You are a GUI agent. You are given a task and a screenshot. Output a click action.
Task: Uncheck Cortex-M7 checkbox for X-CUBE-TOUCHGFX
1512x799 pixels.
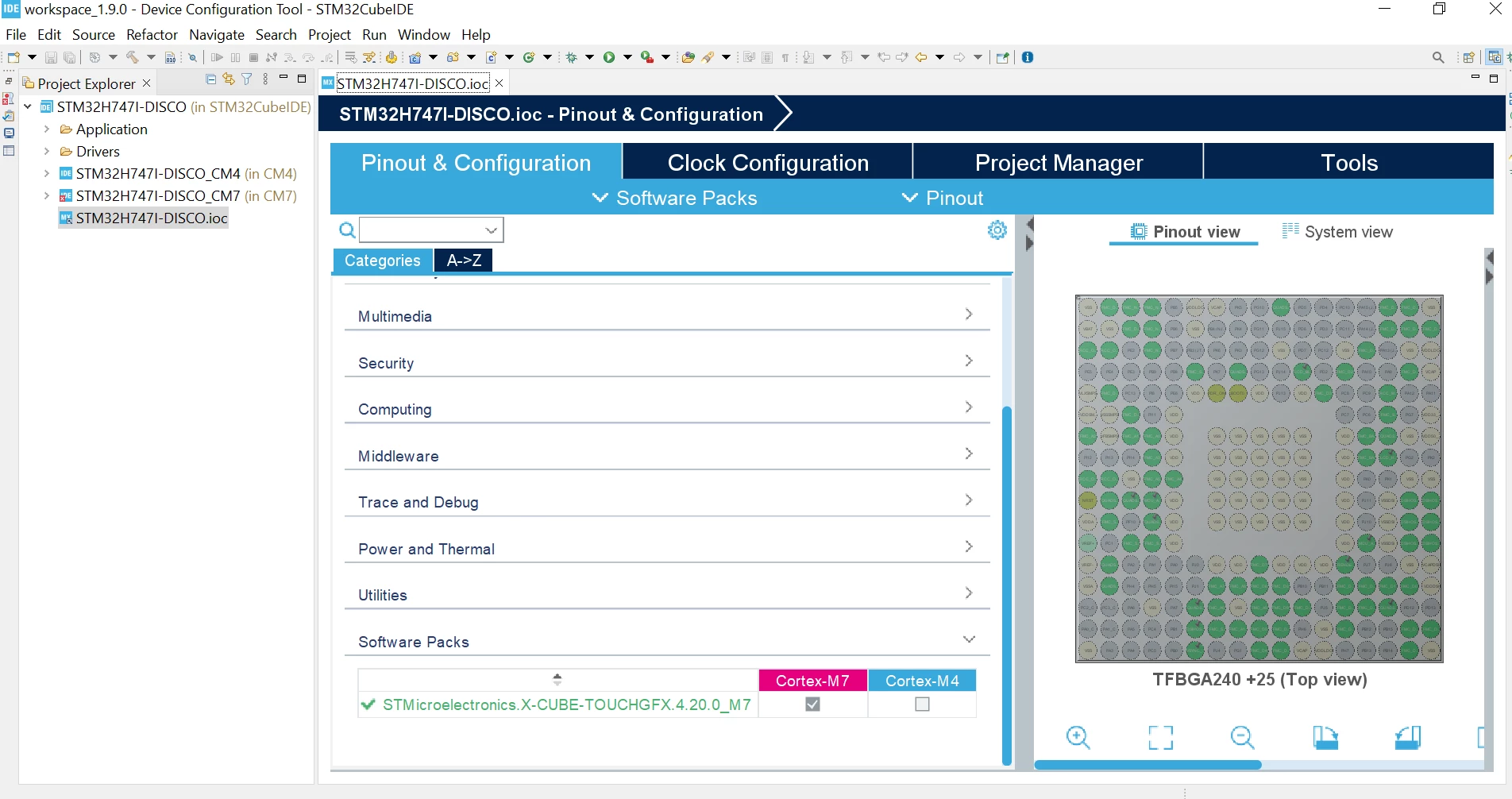pyautogui.click(x=812, y=704)
